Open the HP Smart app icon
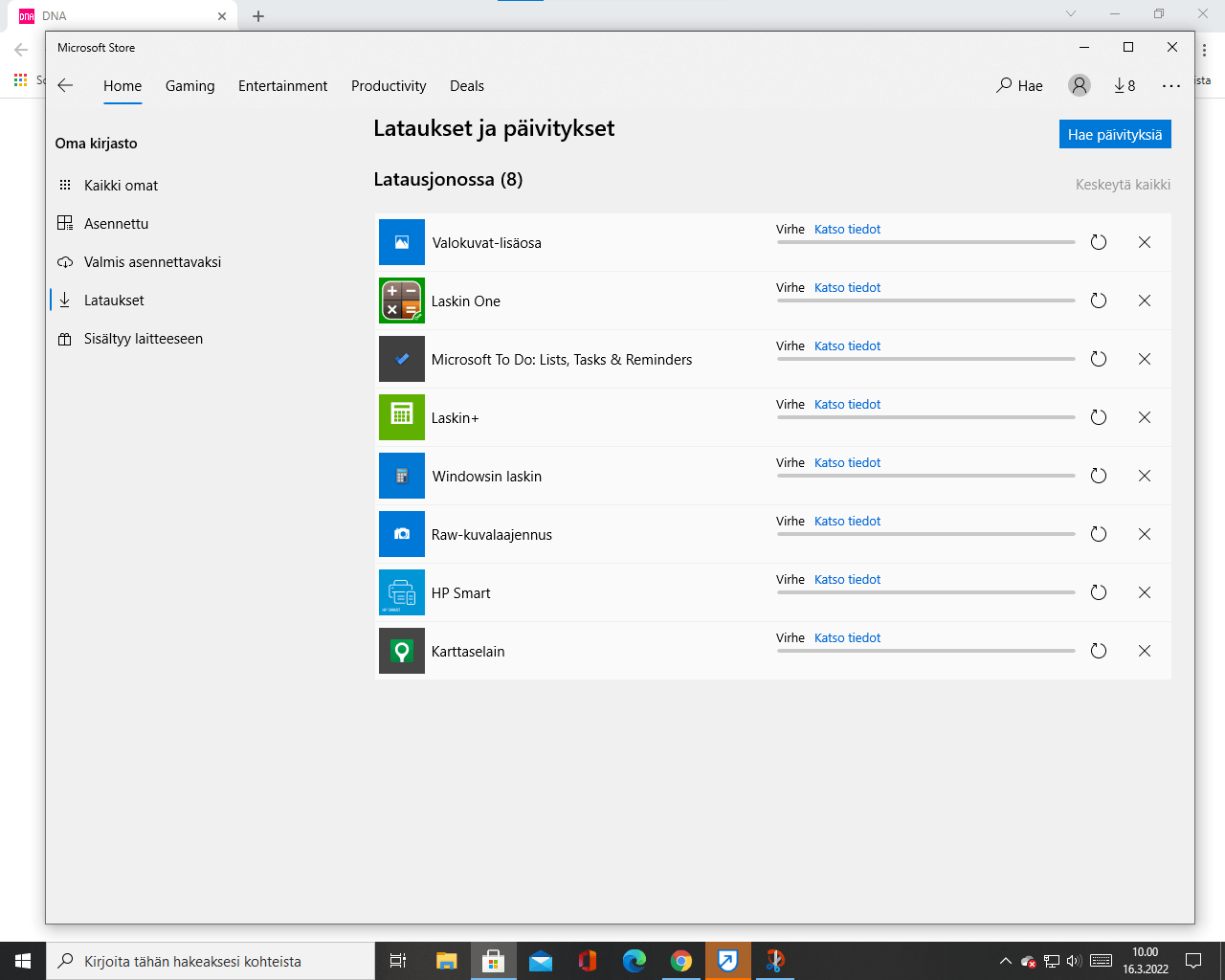Viewport: 1225px width, 980px height. click(x=402, y=592)
